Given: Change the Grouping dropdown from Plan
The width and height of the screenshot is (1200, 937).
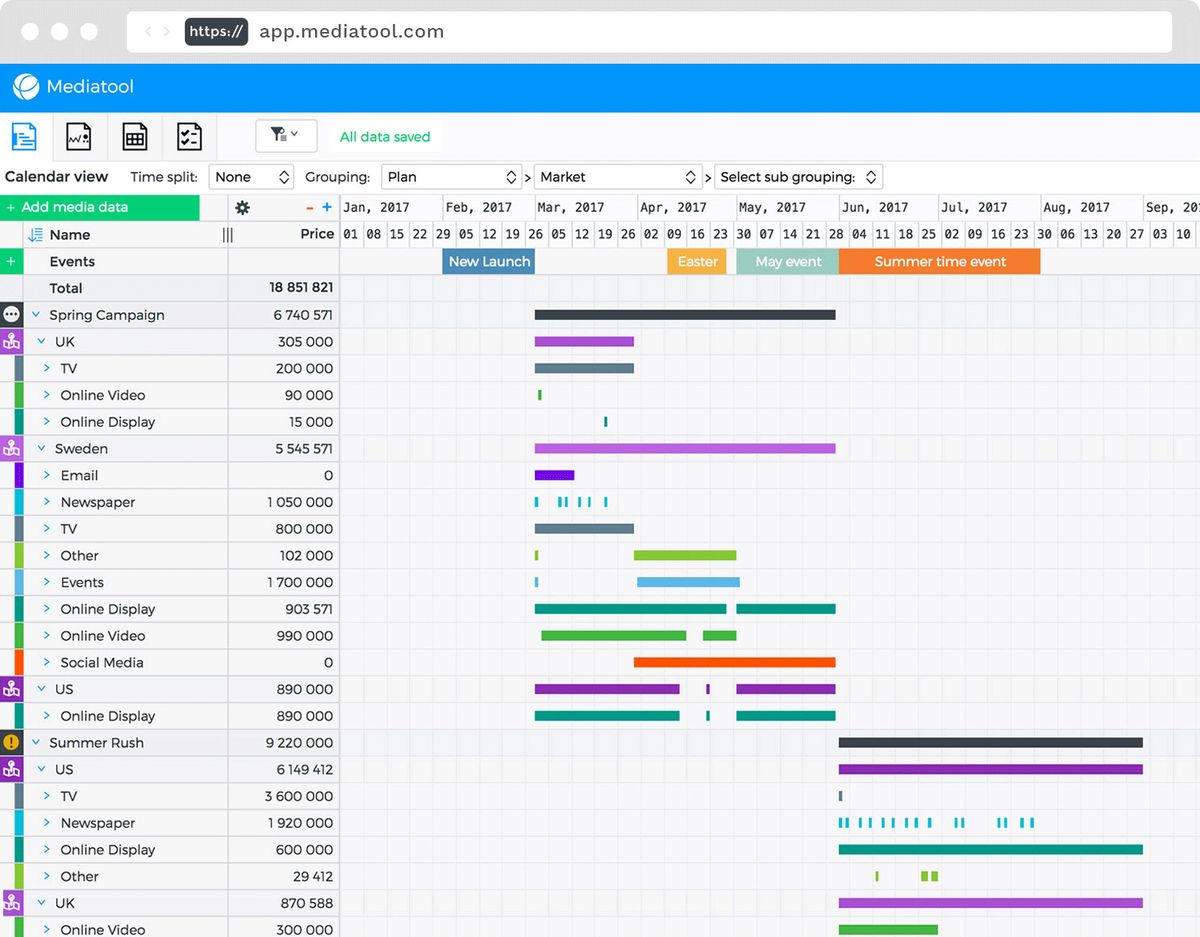Looking at the screenshot, I should pyautogui.click(x=452, y=176).
